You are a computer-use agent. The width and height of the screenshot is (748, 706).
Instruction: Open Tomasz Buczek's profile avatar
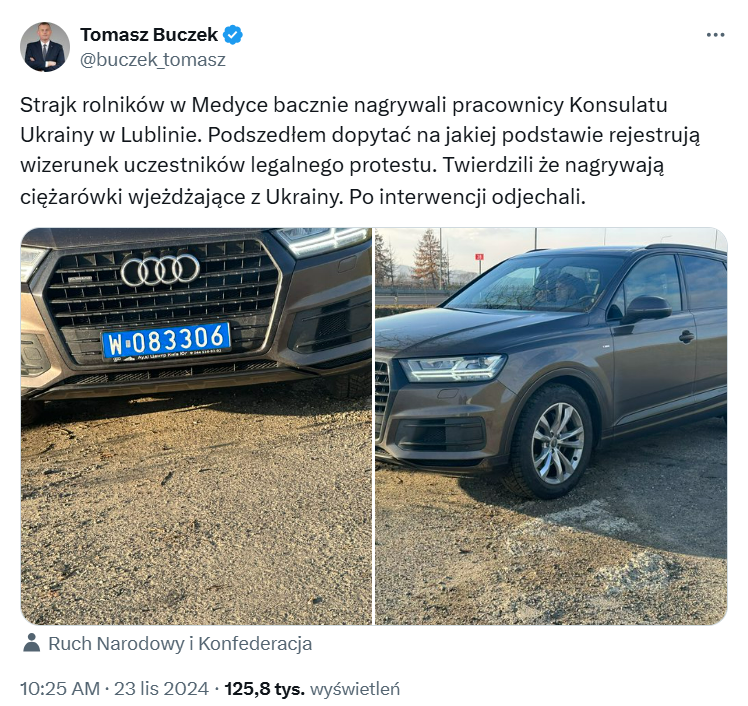click(x=45, y=47)
